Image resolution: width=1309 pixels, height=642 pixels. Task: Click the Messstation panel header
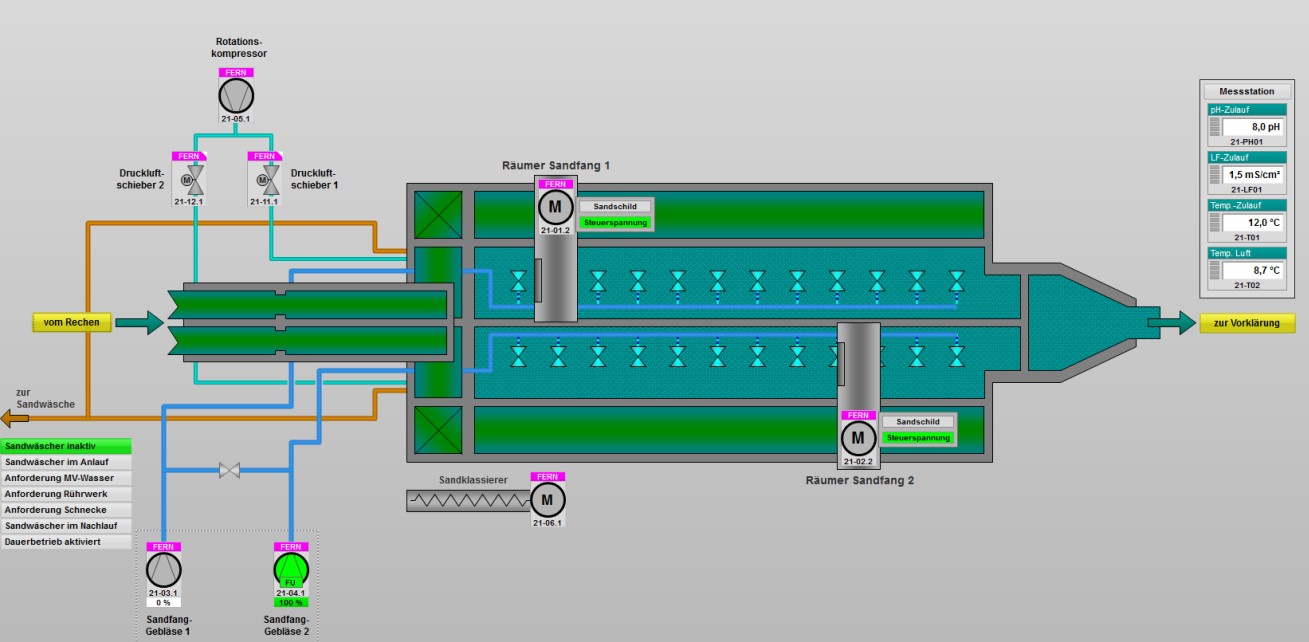pos(1246,91)
